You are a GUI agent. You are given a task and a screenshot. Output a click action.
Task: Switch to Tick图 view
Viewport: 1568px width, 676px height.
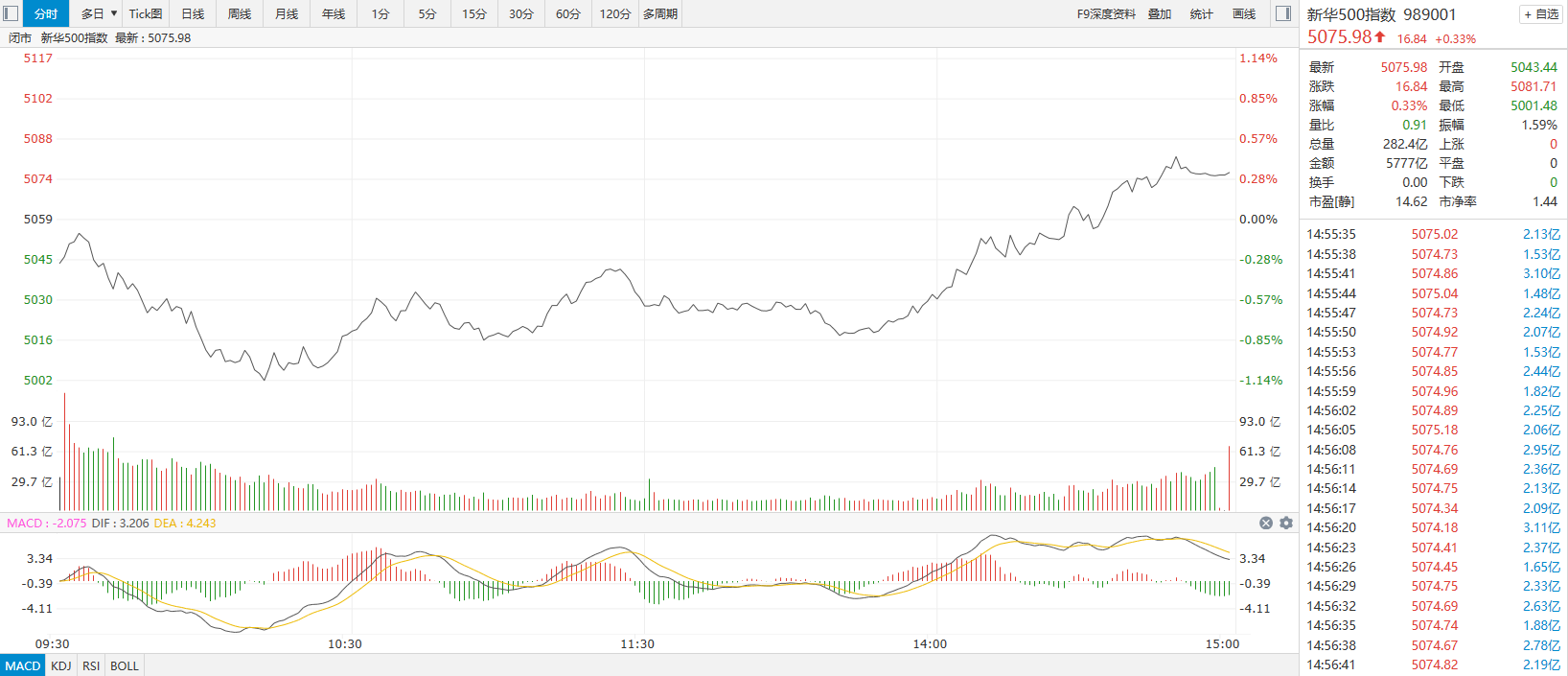point(146,13)
